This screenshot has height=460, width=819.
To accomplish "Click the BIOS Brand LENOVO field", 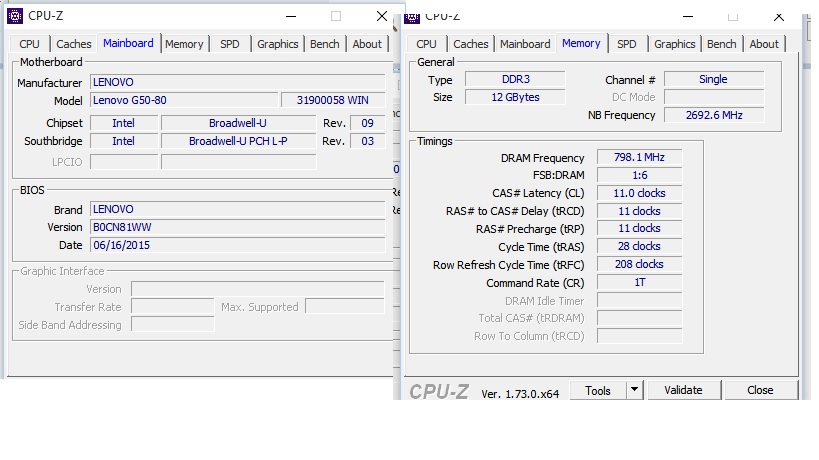I will (238, 209).
